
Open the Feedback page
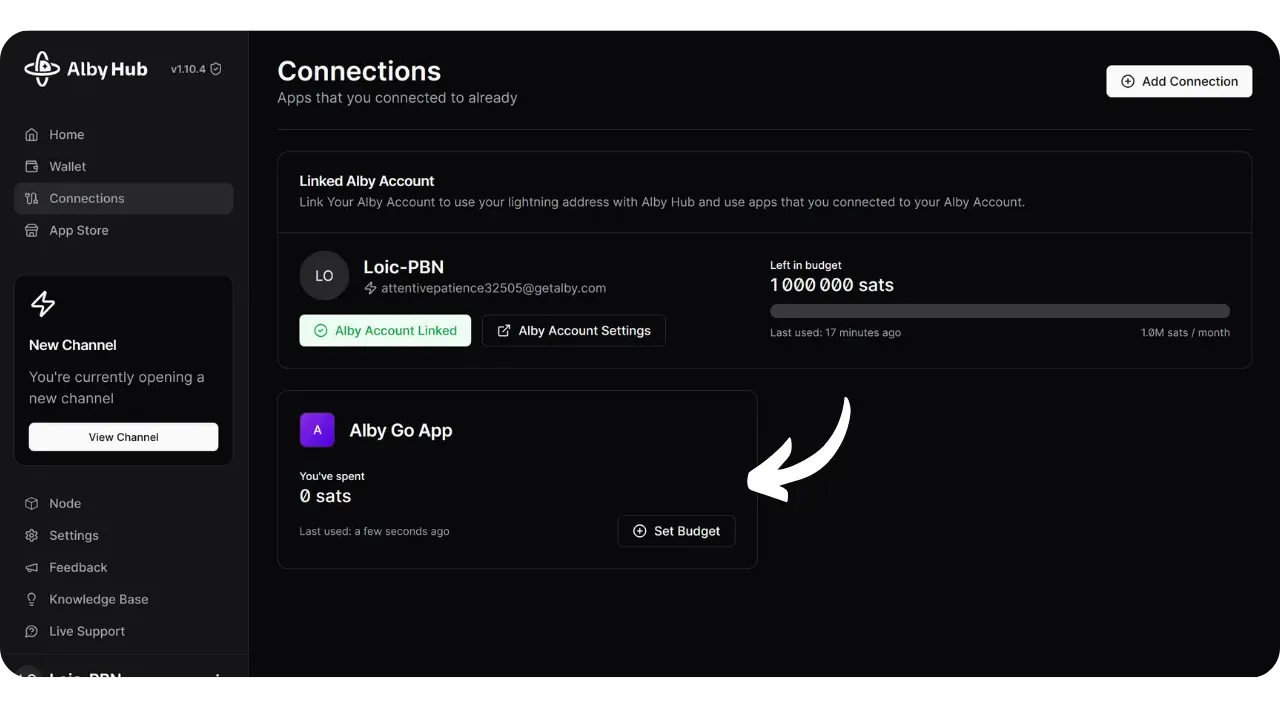(x=78, y=568)
